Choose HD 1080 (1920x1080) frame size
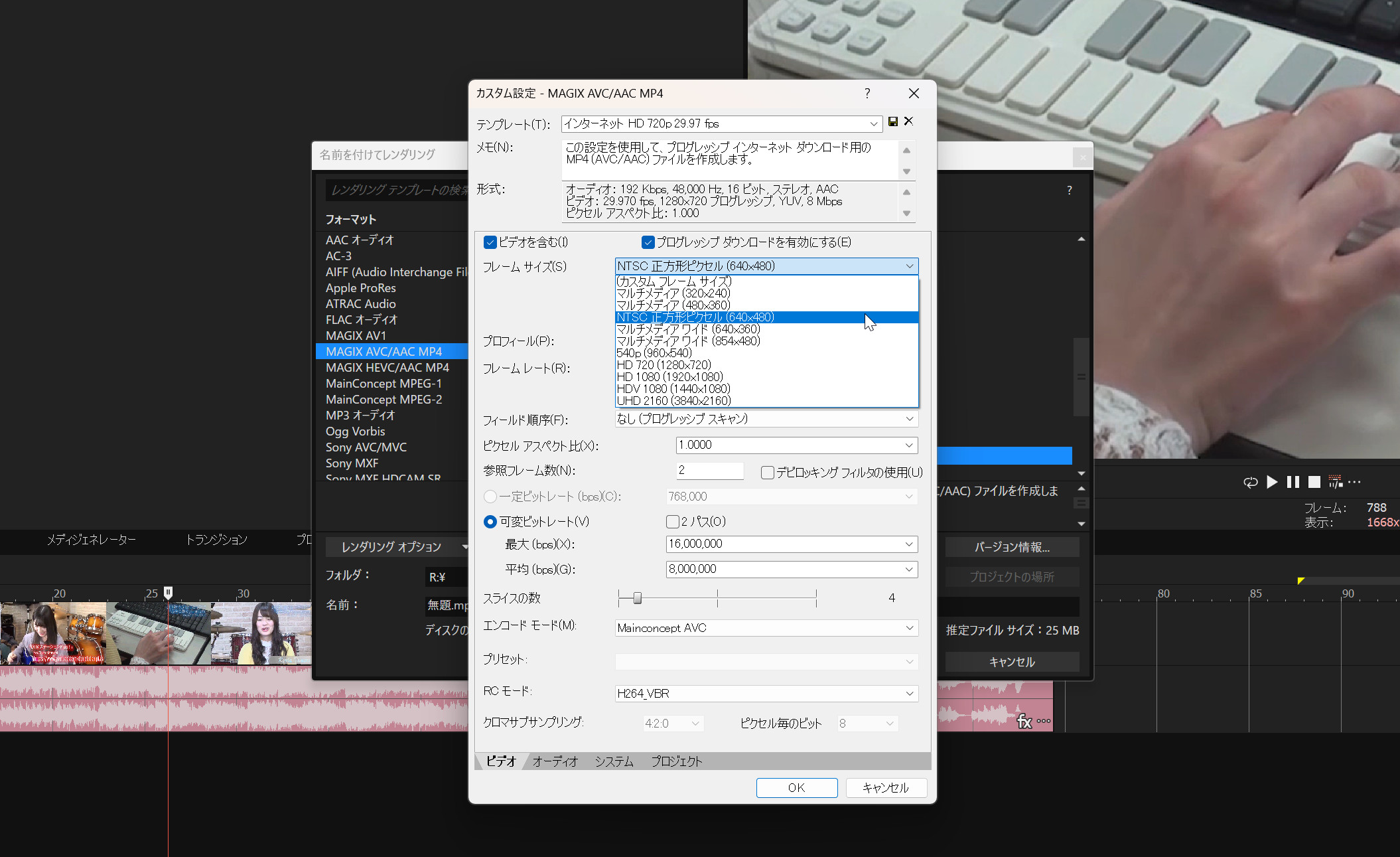Image resolution: width=1400 pixels, height=857 pixels. pyautogui.click(x=767, y=377)
